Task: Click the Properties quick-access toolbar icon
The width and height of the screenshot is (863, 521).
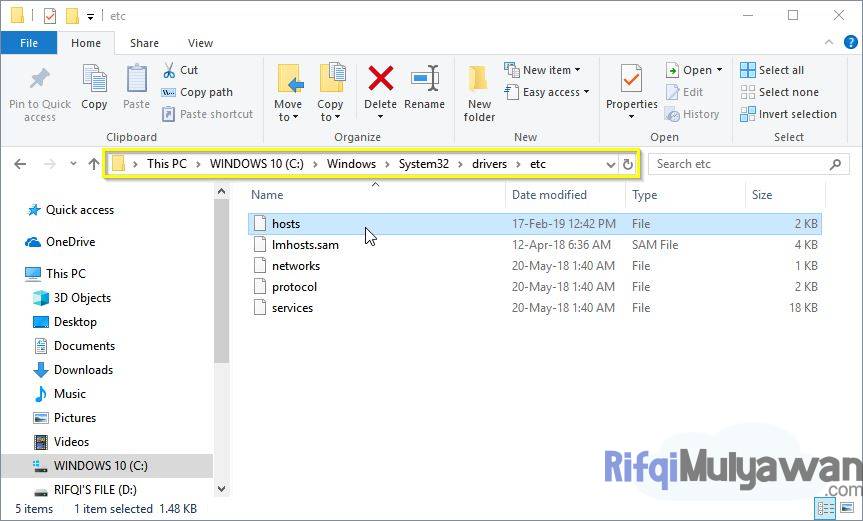Action: point(50,16)
